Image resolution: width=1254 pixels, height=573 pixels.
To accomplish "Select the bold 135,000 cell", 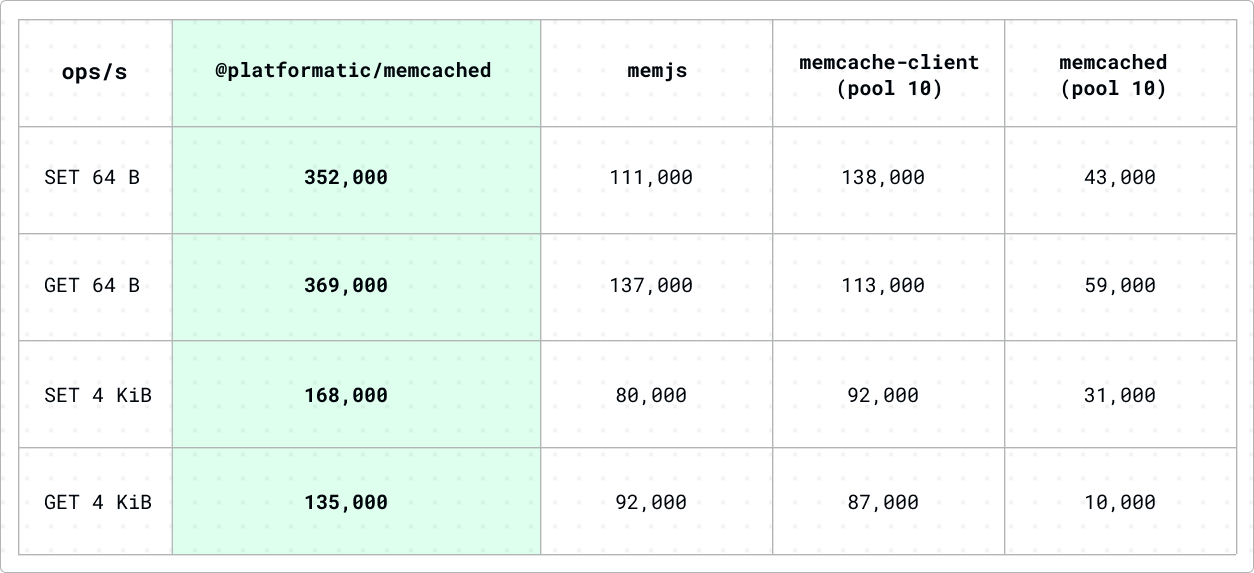I will (x=356, y=502).
